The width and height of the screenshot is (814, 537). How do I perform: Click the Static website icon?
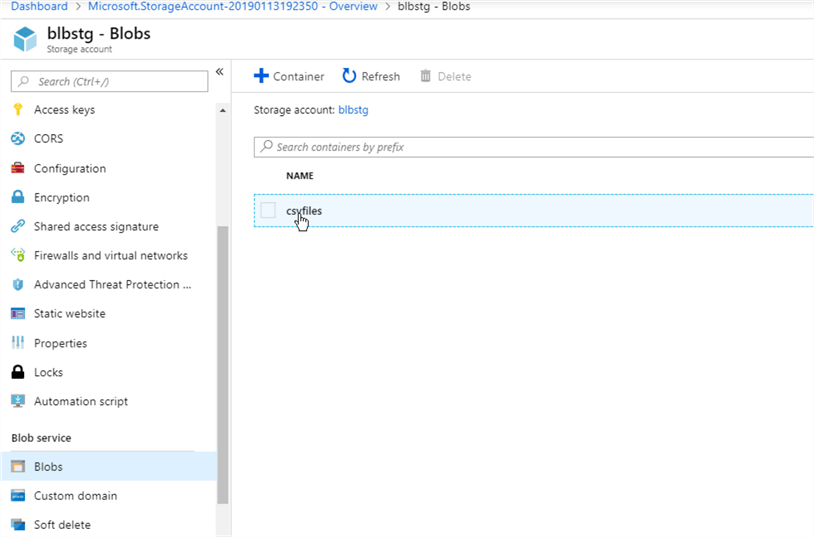pyautogui.click(x=18, y=314)
